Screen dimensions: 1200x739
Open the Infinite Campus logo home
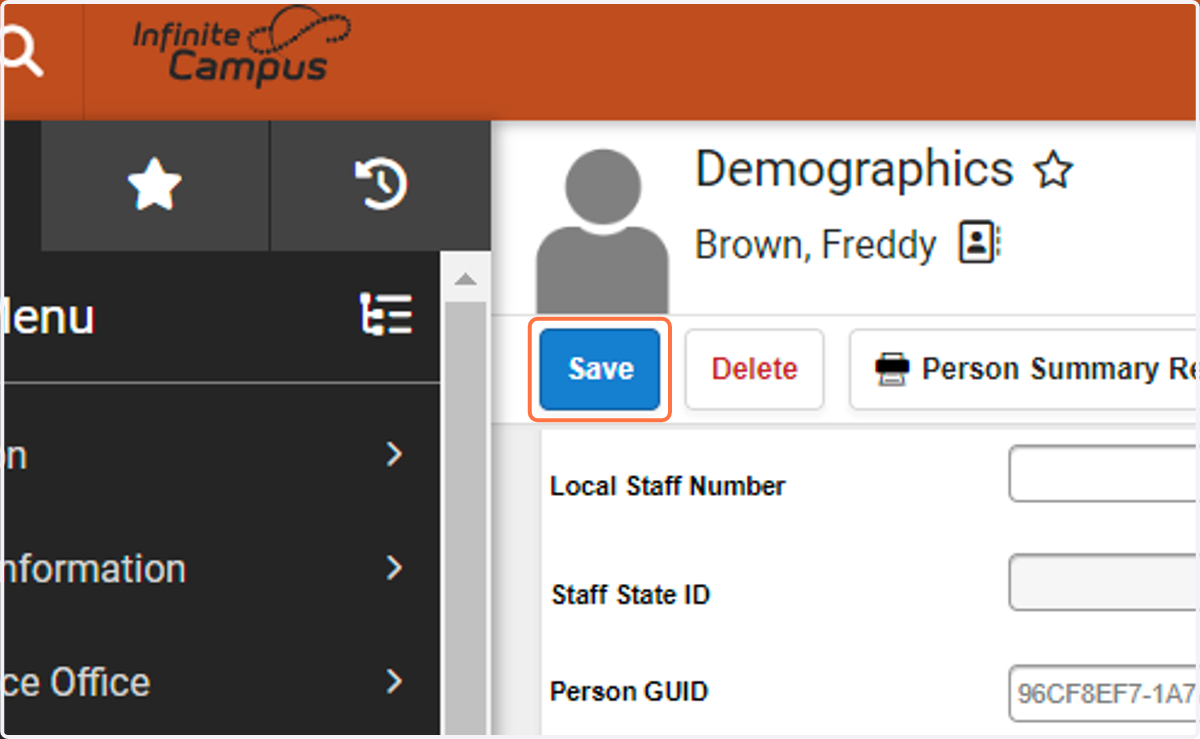[x=241, y=47]
